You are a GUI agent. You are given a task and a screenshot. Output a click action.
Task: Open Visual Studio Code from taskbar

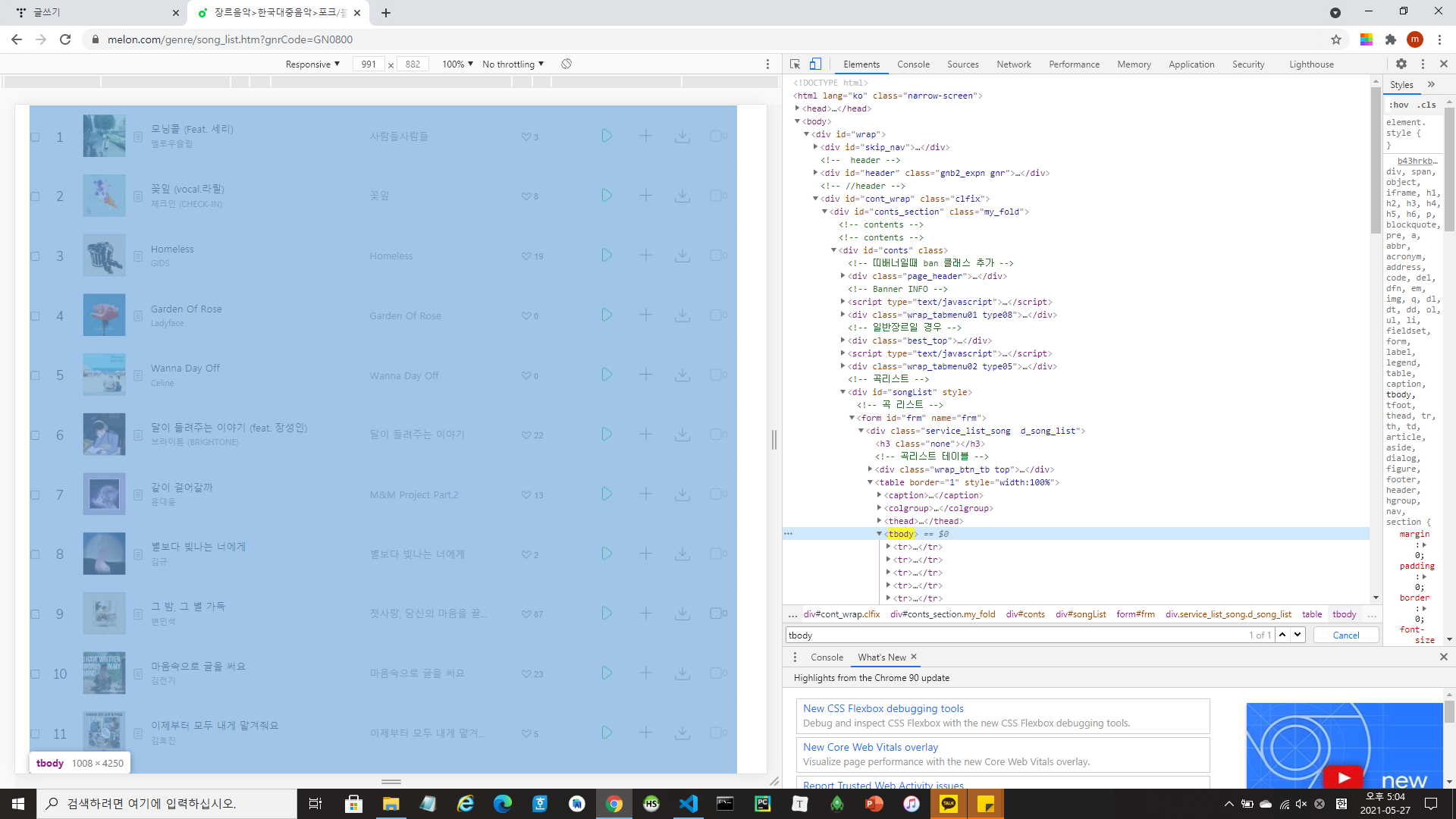(x=689, y=804)
